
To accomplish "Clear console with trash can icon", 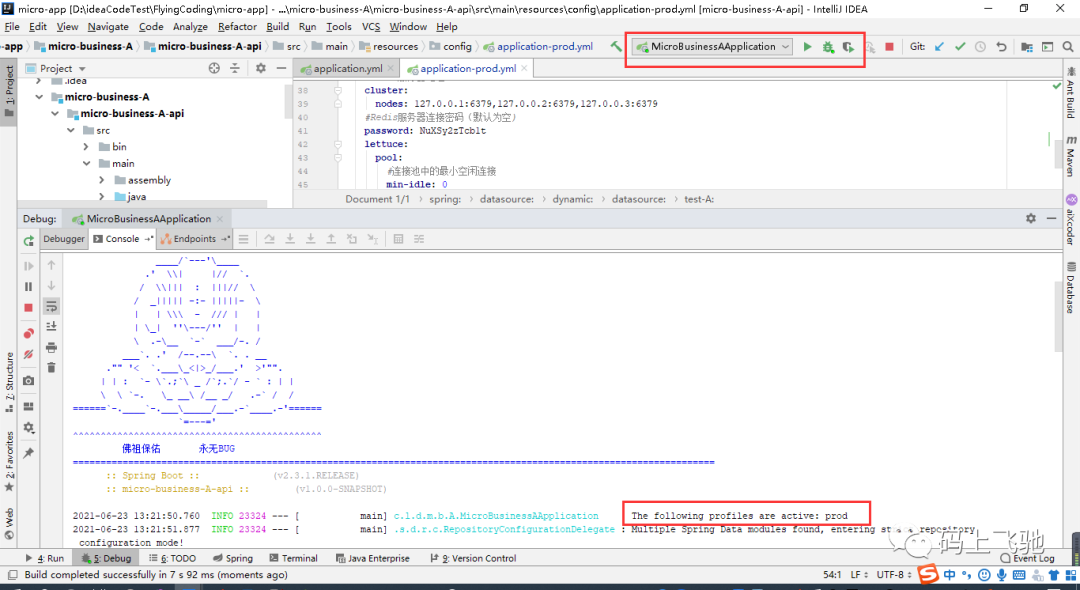I will (x=52, y=368).
